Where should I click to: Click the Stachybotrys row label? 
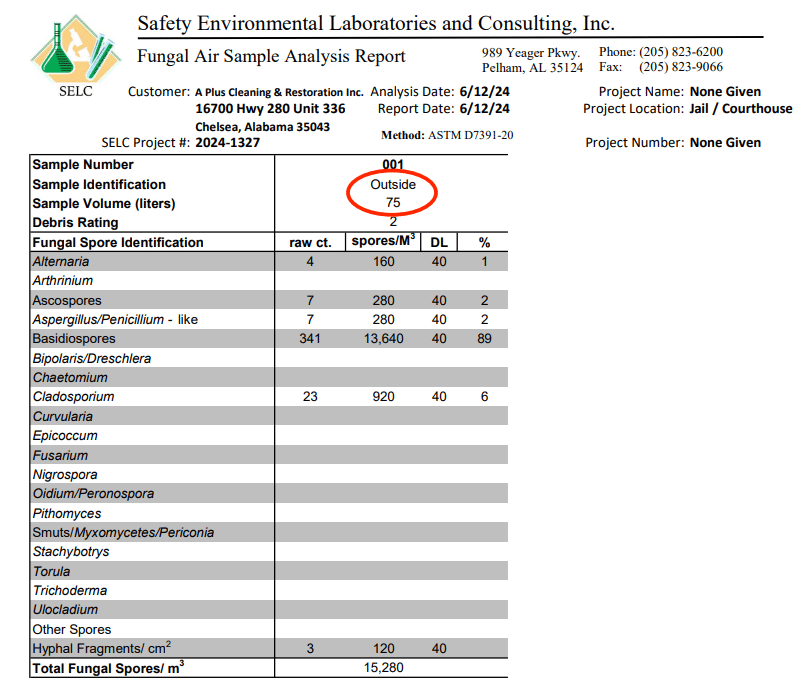tap(71, 552)
